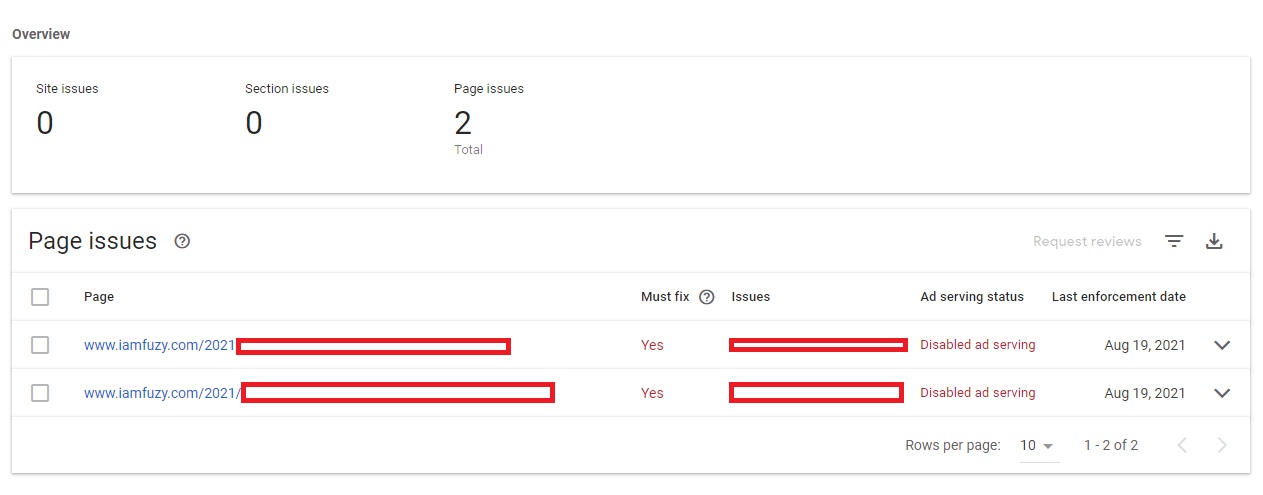
Task: Click the Request reviews button
Action: tap(1087, 241)
